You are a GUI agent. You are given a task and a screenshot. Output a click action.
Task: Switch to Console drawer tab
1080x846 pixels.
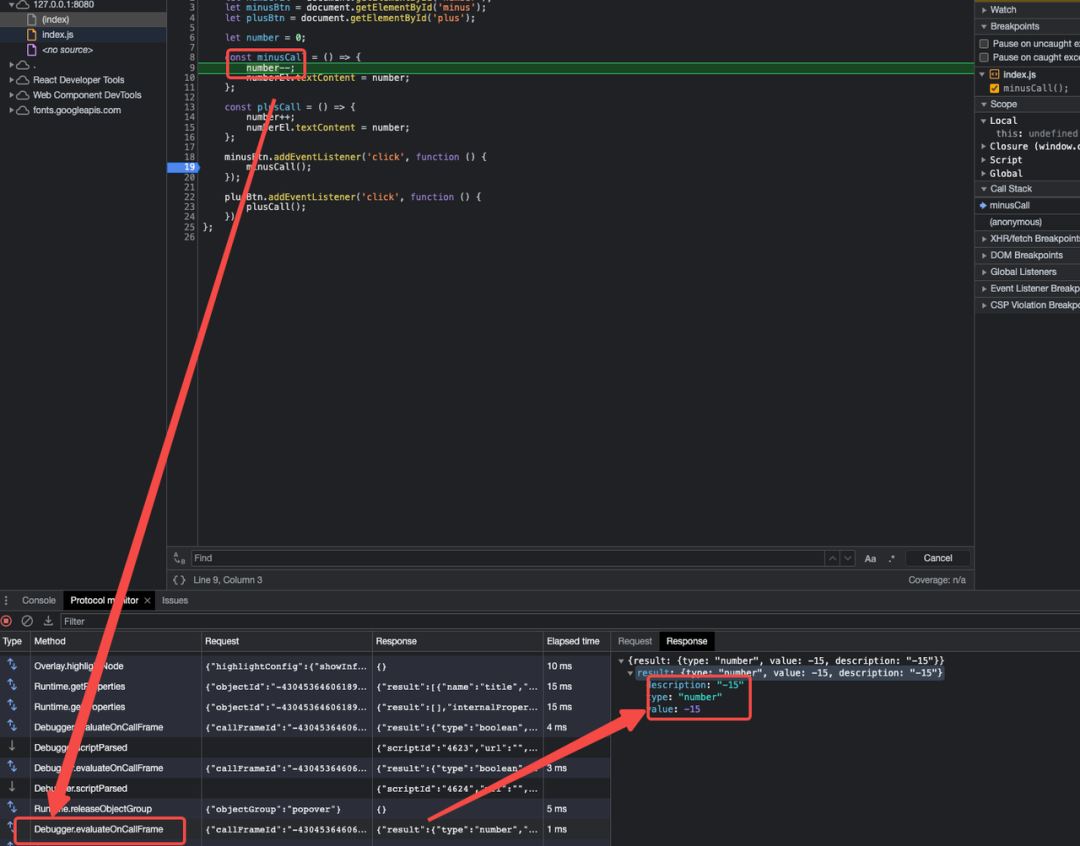(x=39, y=601)
